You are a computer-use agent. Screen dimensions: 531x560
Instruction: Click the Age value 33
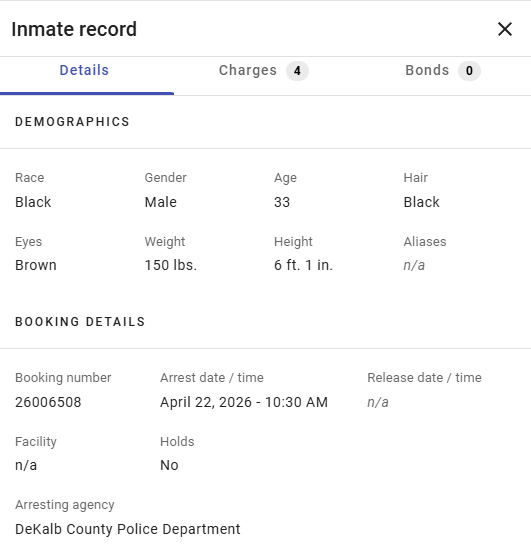pos(282,202)
